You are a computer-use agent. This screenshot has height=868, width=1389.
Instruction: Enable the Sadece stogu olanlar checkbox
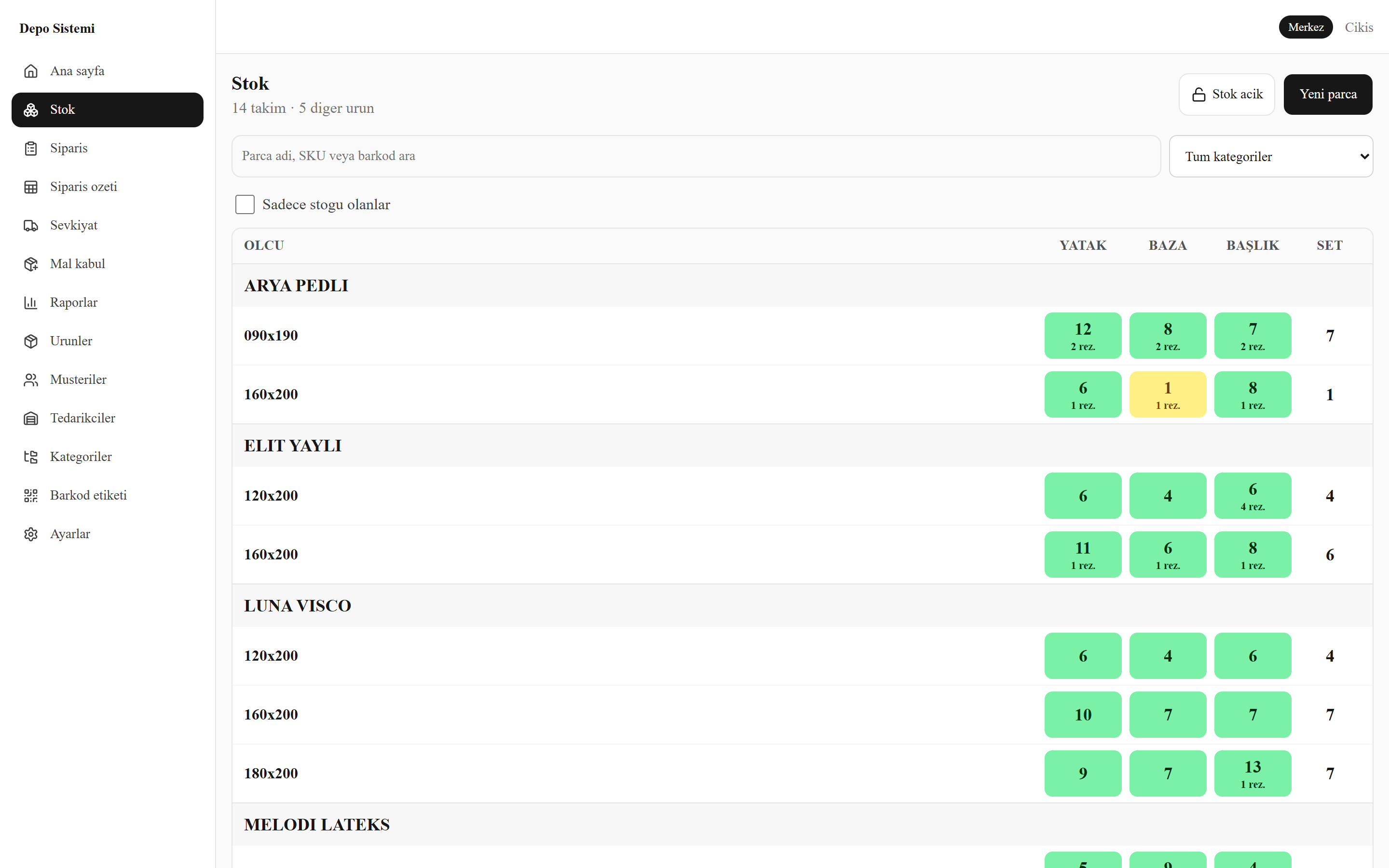(x=245, y=204)
